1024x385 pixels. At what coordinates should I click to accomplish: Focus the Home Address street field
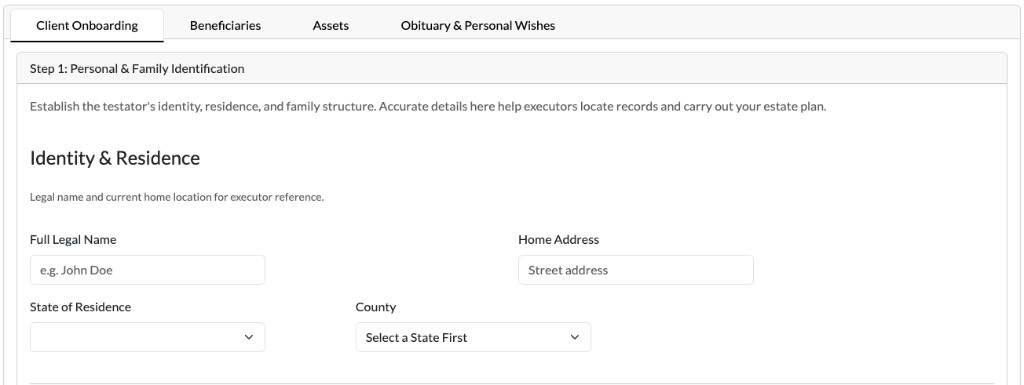click(635, 270)
